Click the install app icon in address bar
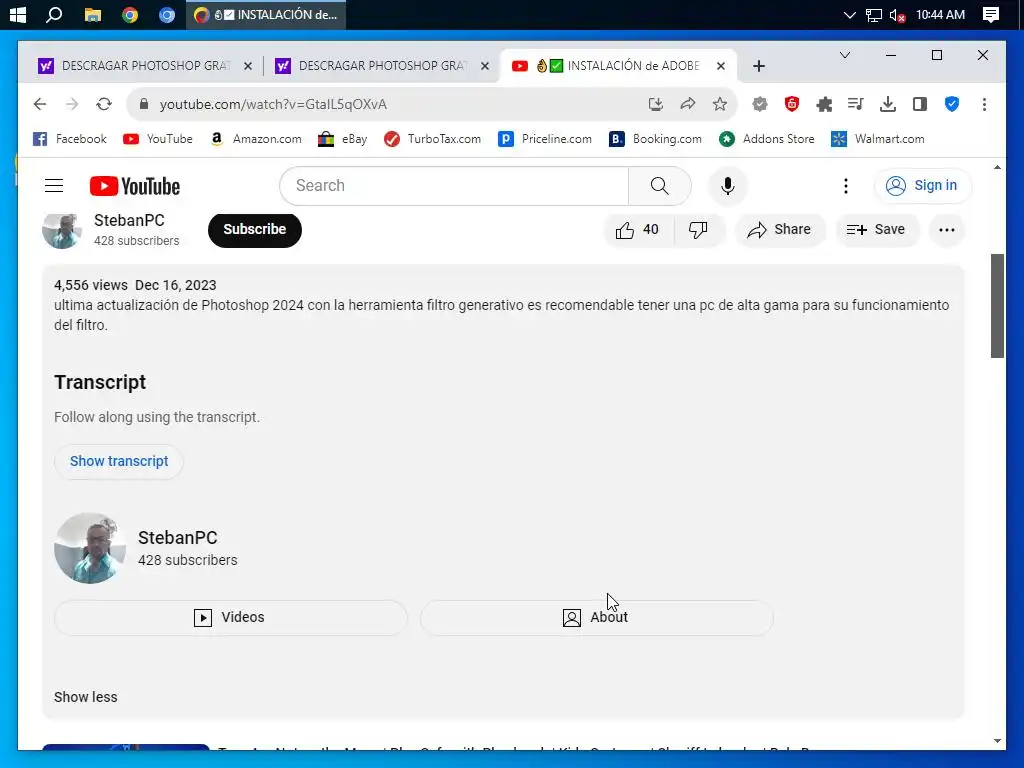 (x=656, y=104)
